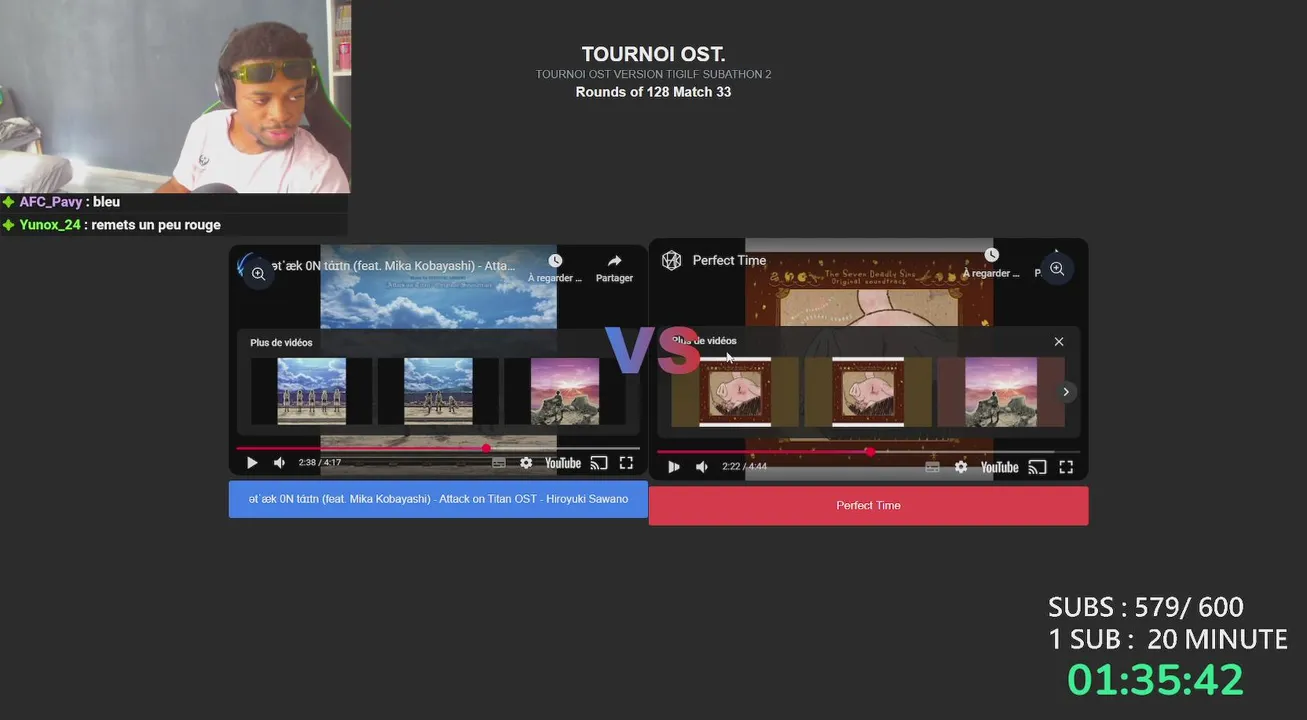Cast the left video to a device
Screen dimensions: 1307x720
[x=599, y=463]
